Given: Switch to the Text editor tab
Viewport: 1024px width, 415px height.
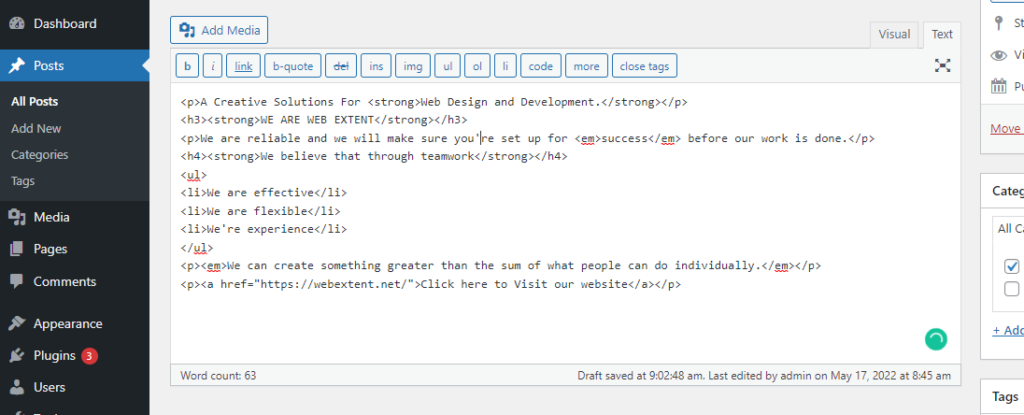Looking at the screenshot, I should 942,35.
